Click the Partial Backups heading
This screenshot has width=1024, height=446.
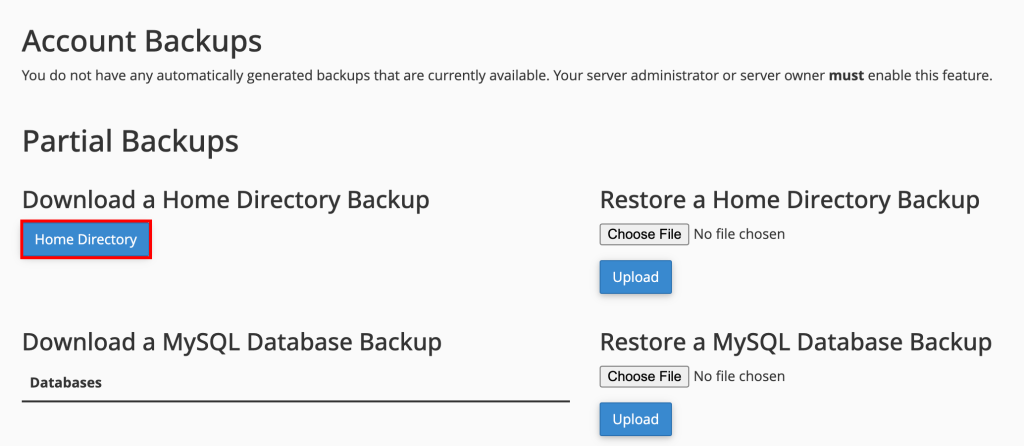pos(130,141)
